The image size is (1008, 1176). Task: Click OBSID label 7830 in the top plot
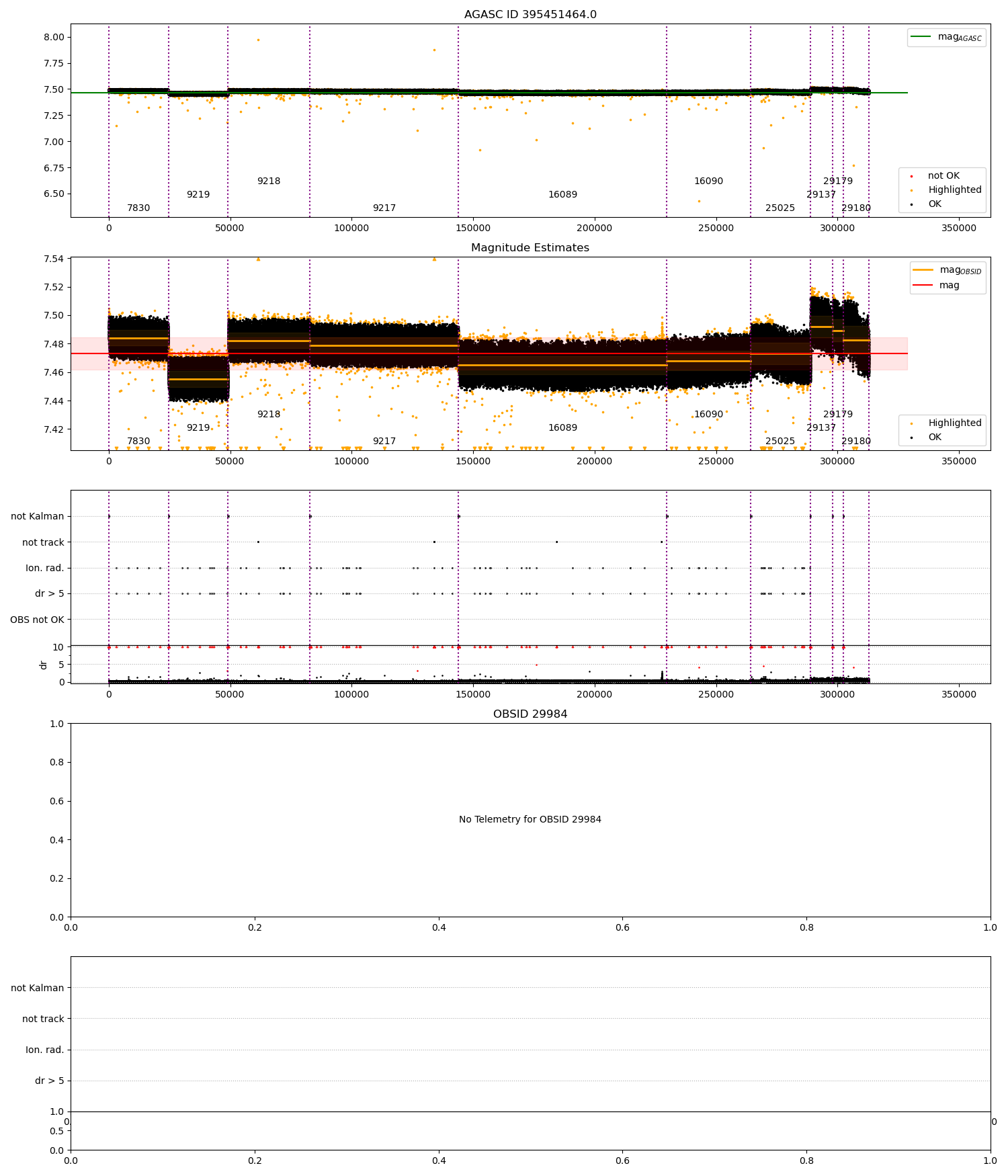[138, 208]
